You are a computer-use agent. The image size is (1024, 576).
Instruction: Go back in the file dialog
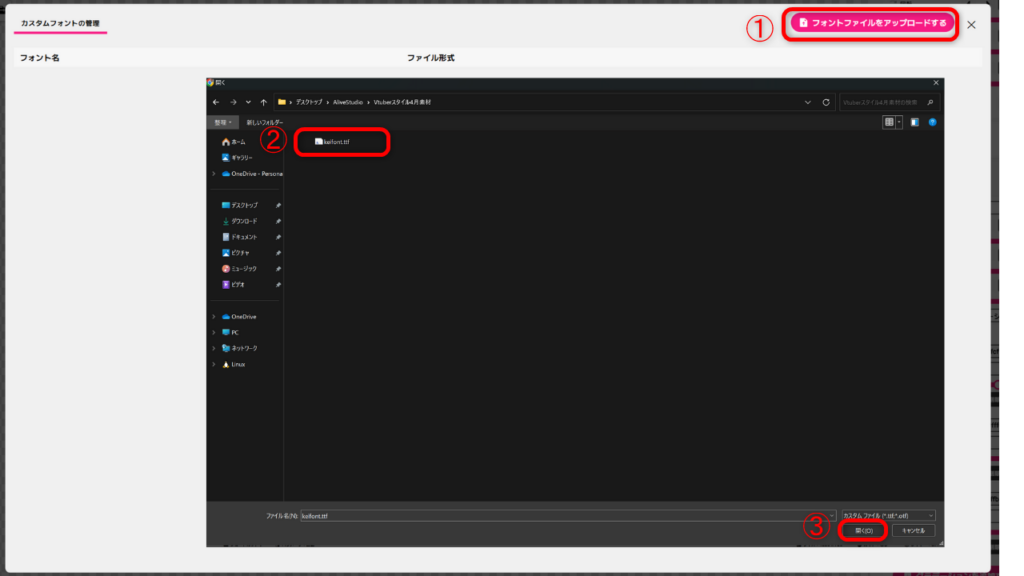point(216,102)
